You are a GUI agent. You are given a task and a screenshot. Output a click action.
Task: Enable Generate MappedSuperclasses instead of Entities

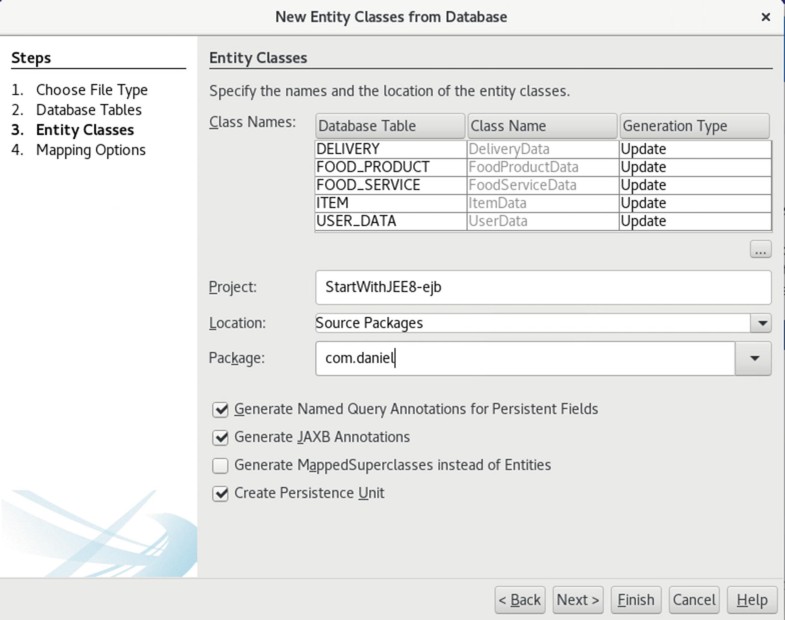(220, 465)
